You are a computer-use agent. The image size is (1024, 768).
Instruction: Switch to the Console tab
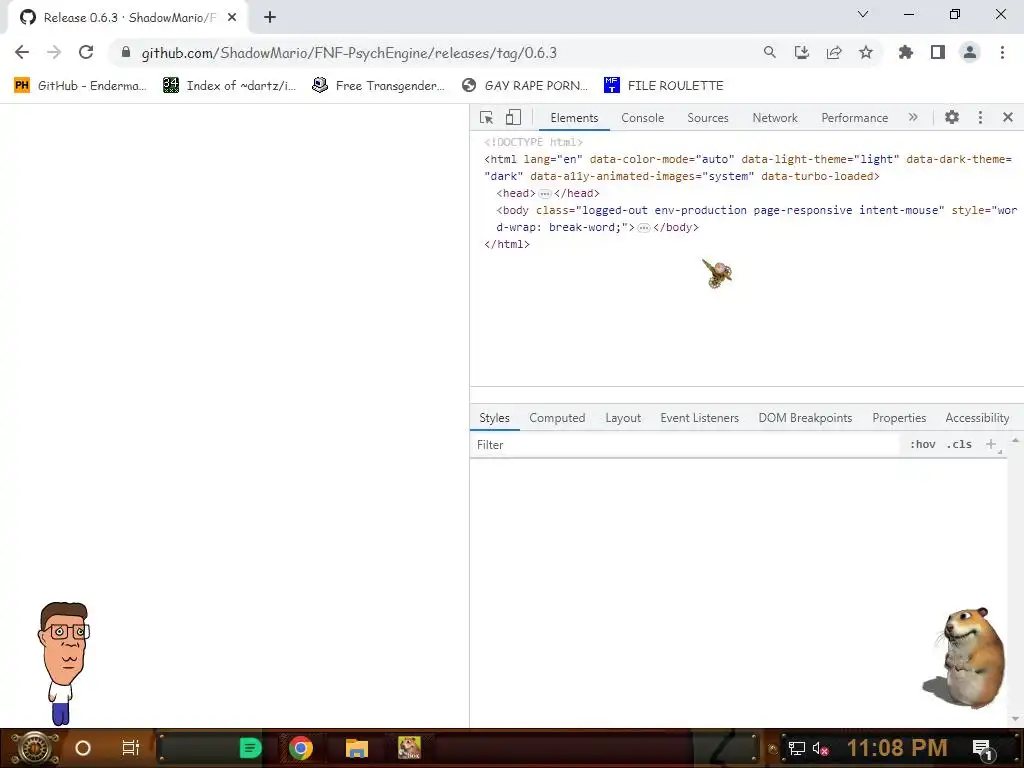[x=643, y=118]
